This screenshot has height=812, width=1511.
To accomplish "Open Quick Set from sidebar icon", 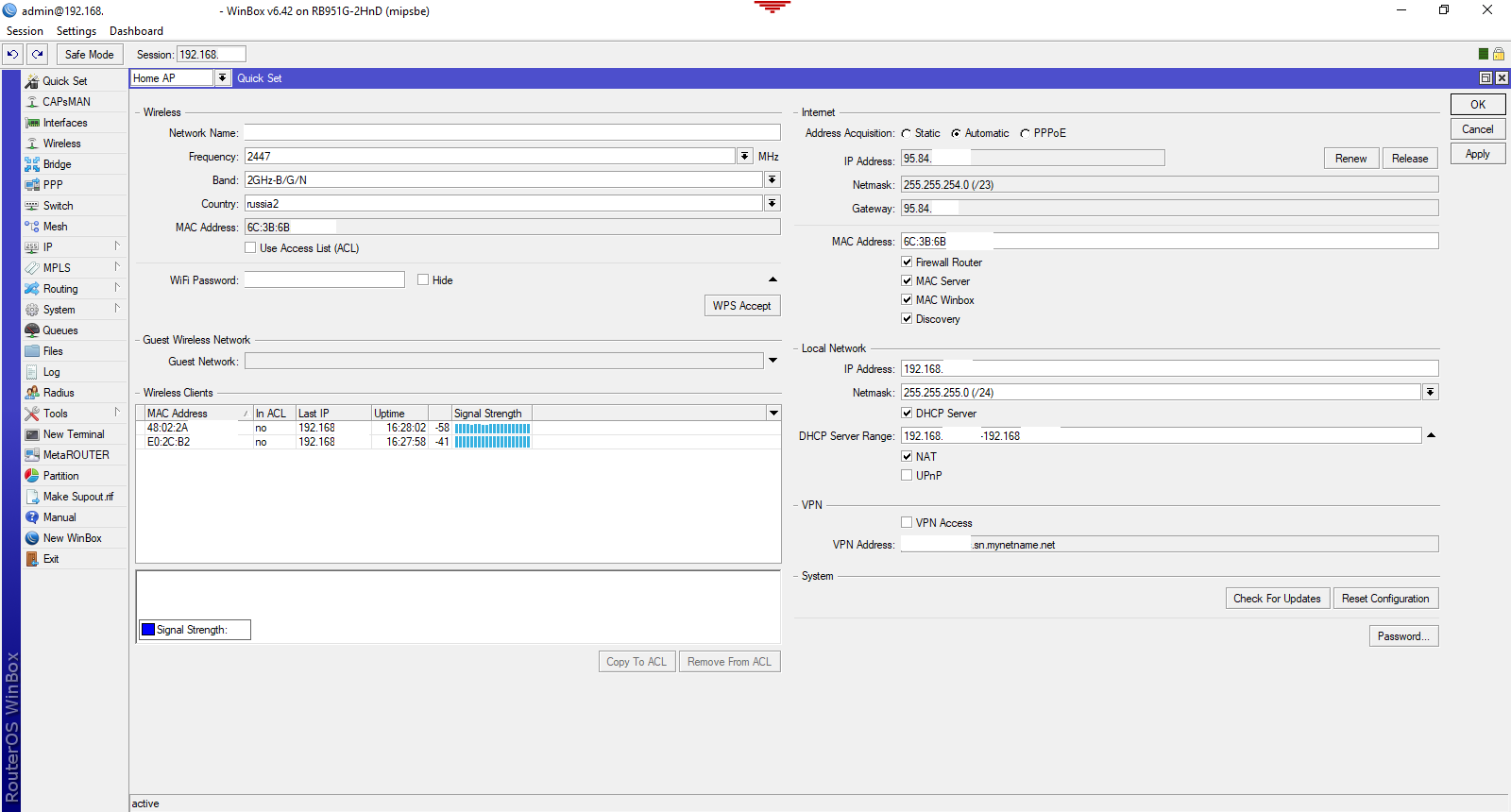I will [x=32, y=81].
